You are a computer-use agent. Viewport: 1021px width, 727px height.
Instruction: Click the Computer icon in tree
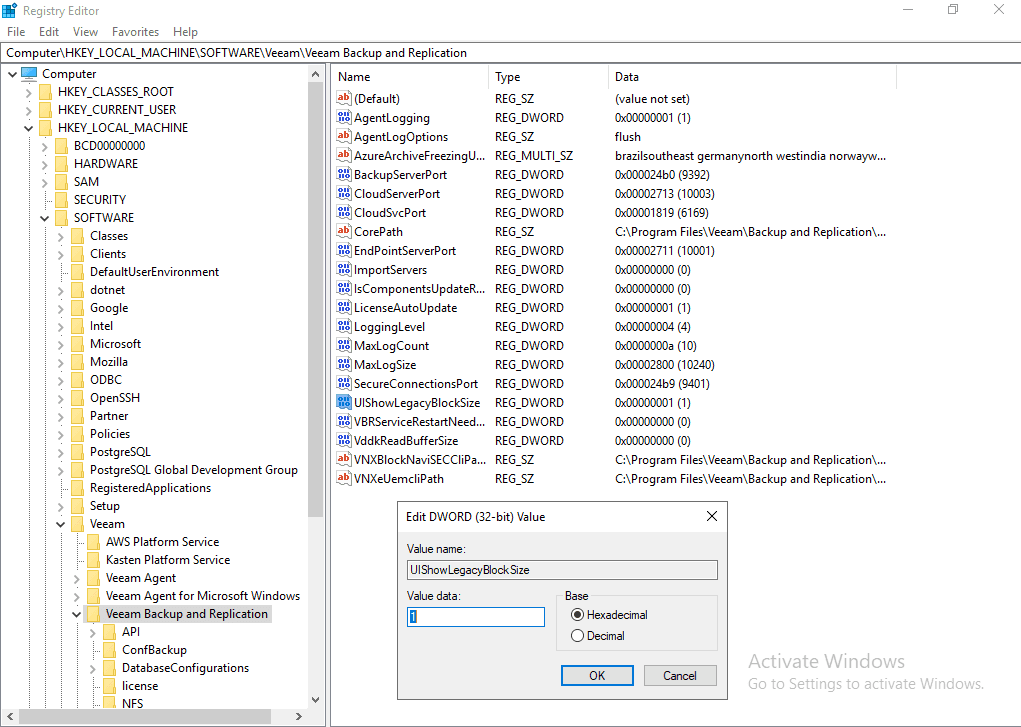coord(29,74)
